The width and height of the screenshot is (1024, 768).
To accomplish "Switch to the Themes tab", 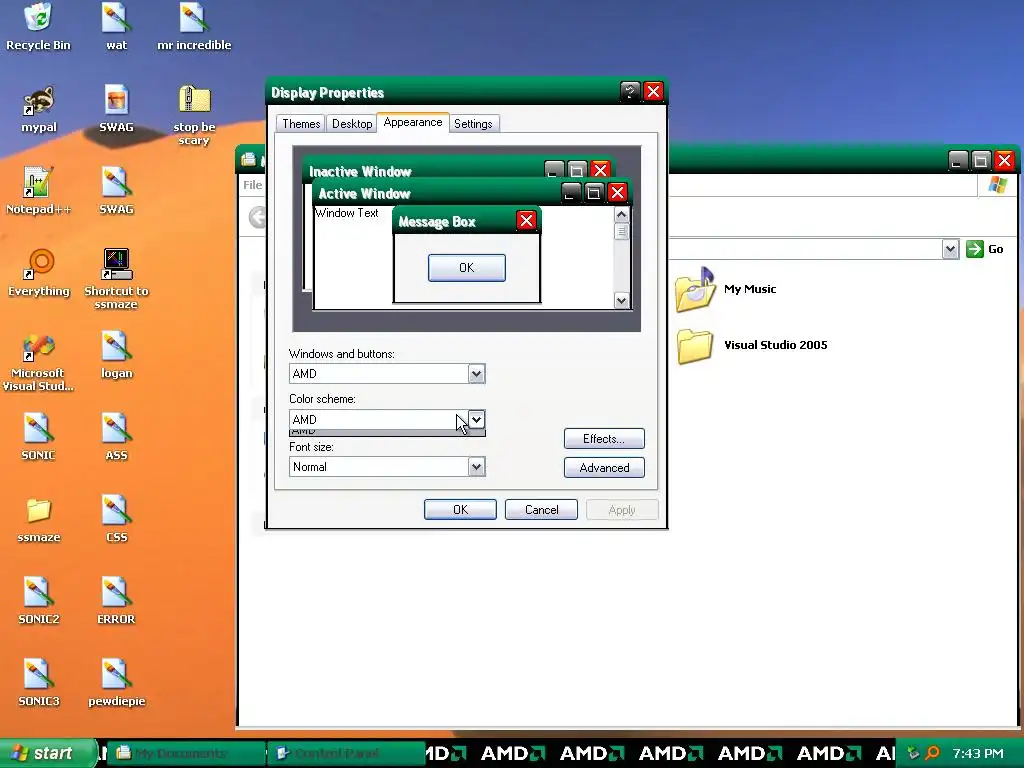I will coord(301,123).
